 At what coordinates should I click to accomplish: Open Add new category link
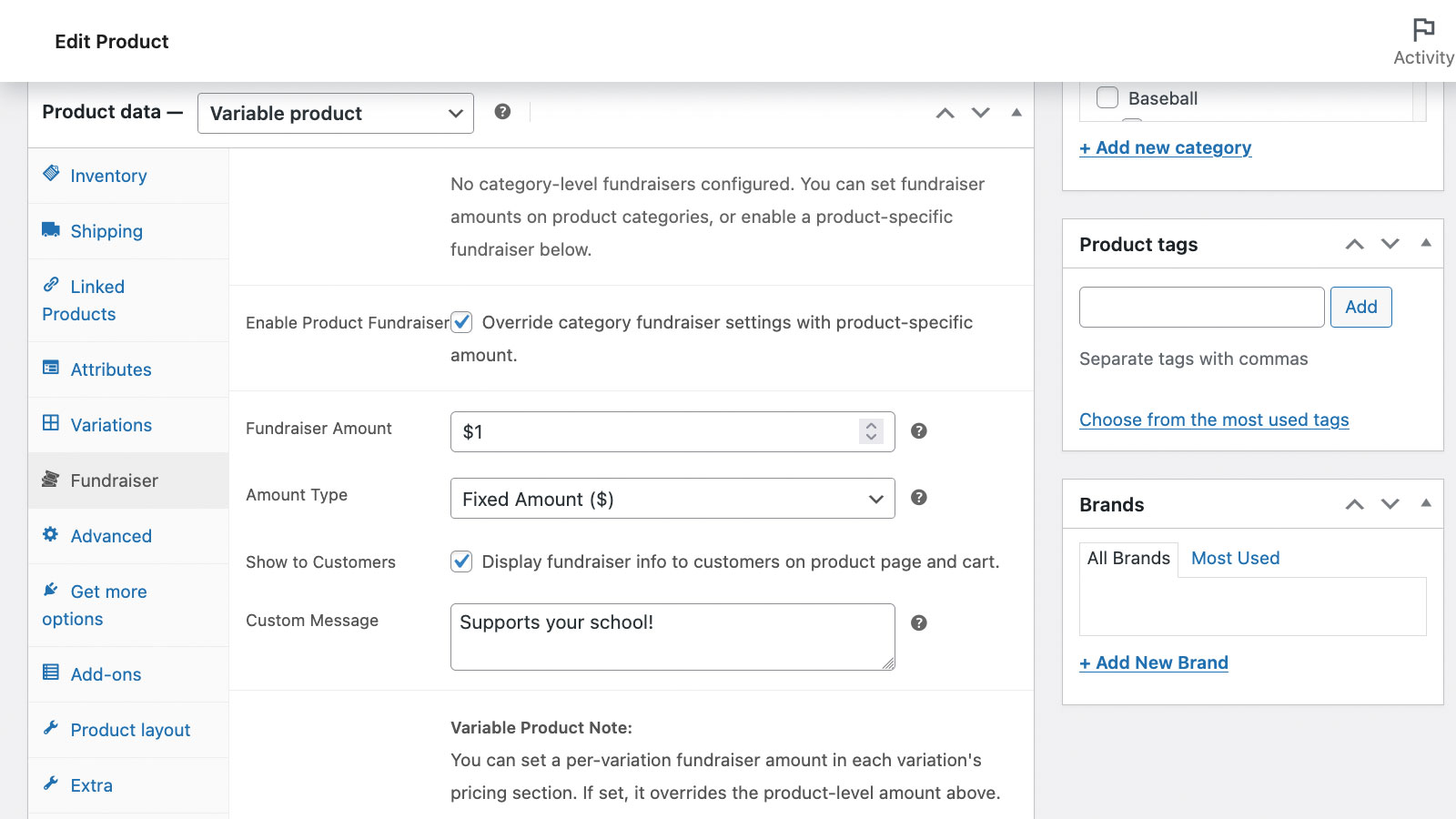click(1166, 147)
